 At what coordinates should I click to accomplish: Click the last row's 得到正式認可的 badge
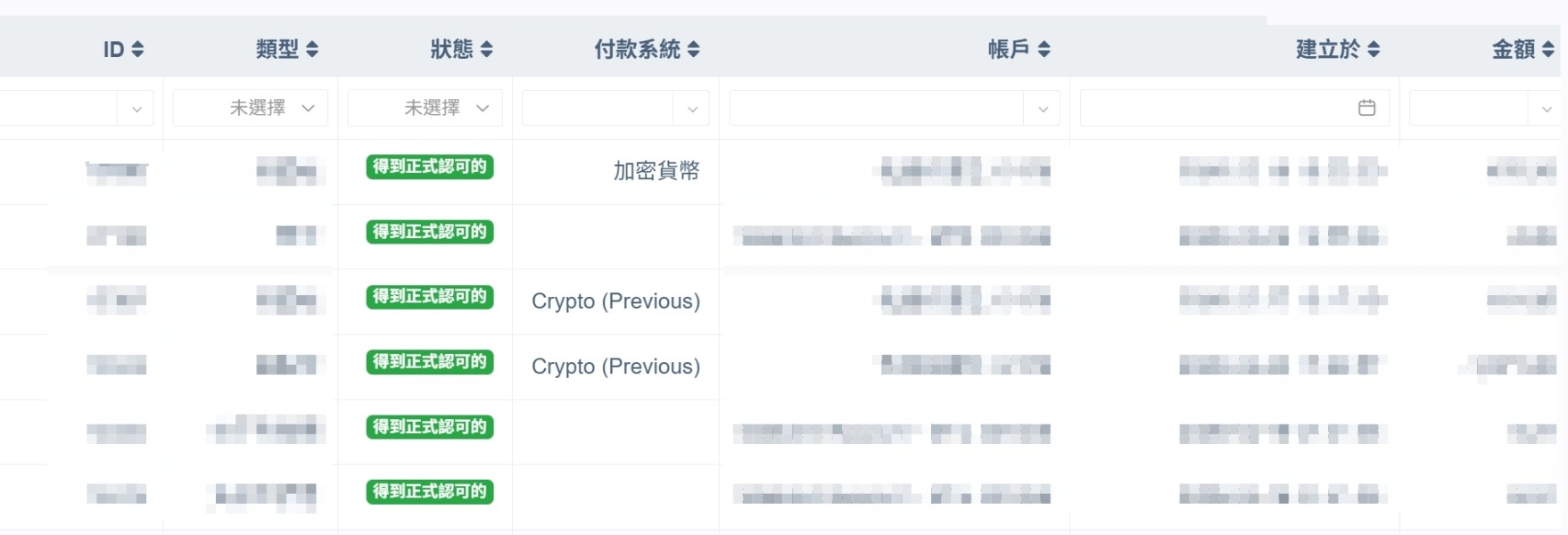click(x=430, y=491)
